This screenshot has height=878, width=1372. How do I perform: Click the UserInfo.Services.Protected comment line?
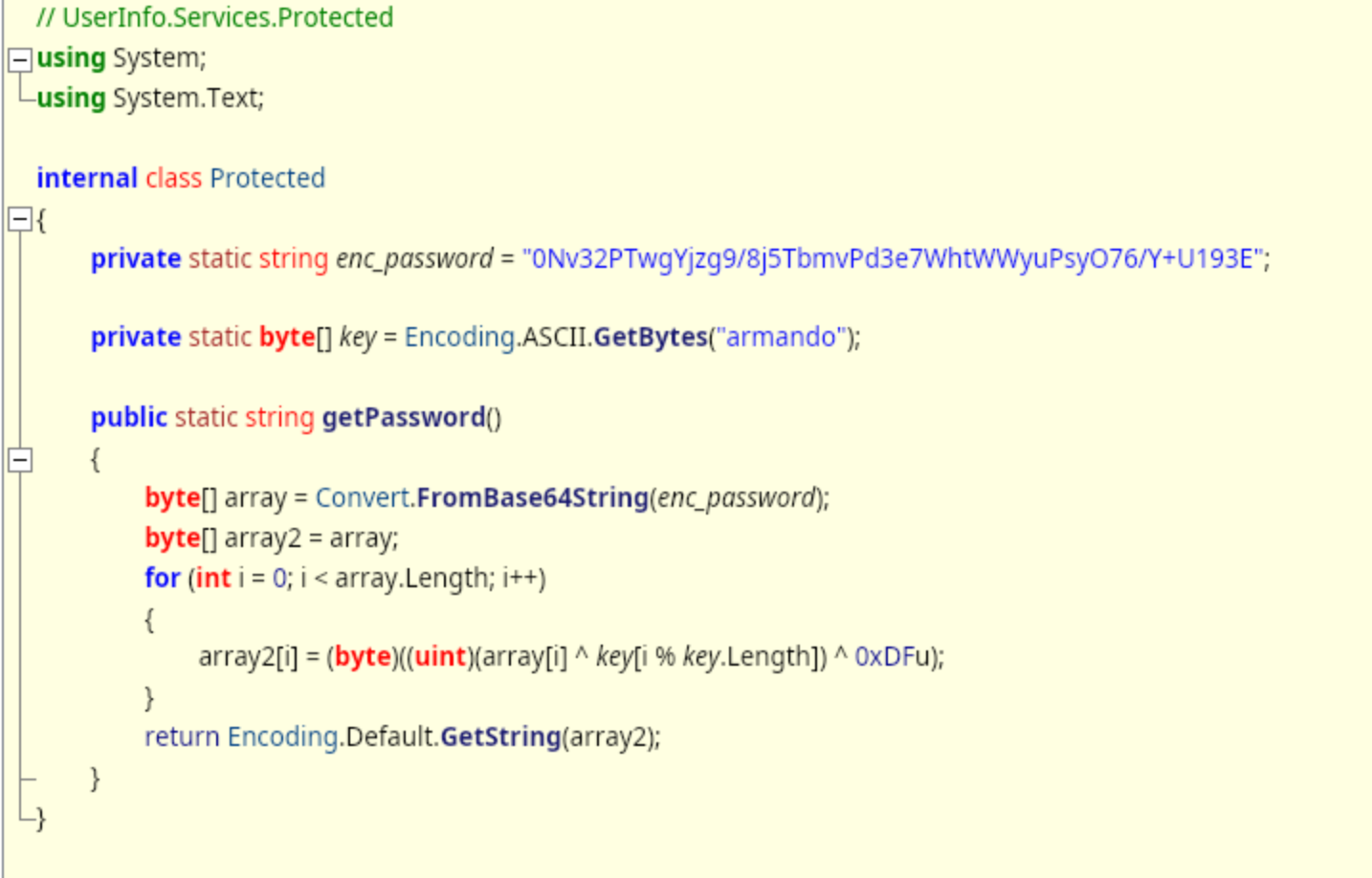tap(215, 17)
